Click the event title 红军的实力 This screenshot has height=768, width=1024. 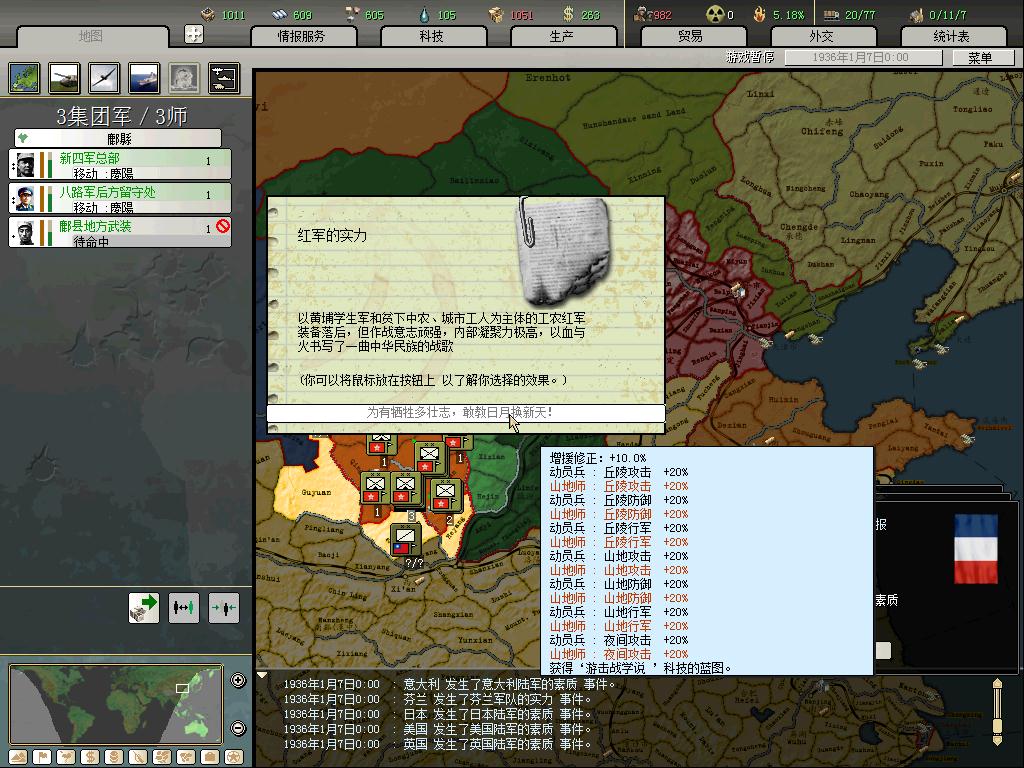point(332,235)
